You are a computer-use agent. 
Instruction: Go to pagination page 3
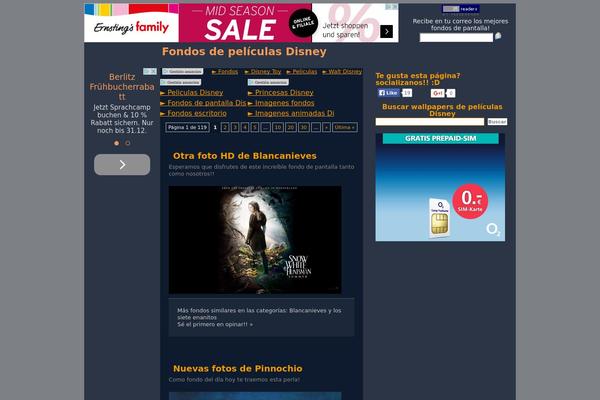(235, 127)
